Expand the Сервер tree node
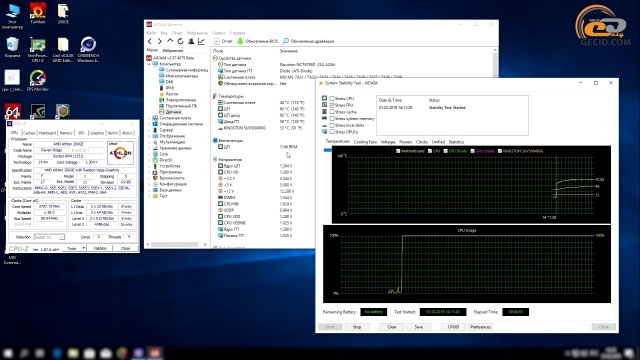This screenshot has width=640, height=360. pyautogui.click(x=149, y=130)
